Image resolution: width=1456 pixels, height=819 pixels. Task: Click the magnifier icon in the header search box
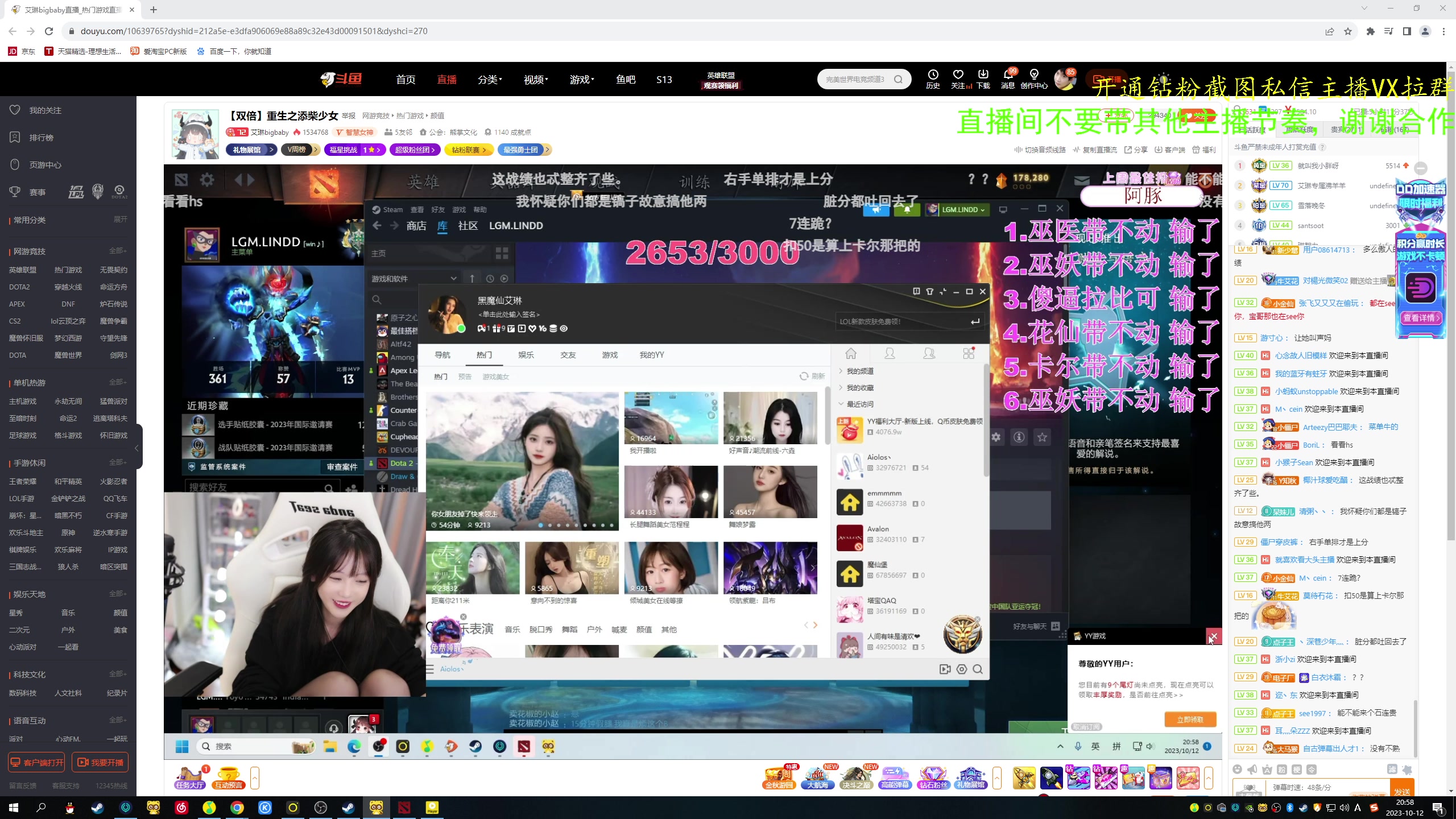pos(898,79)
